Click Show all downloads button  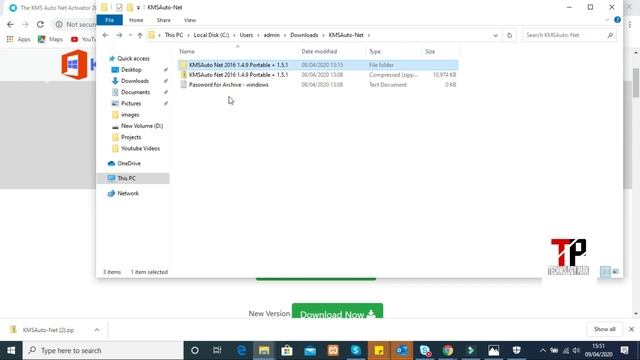[604, 329]
